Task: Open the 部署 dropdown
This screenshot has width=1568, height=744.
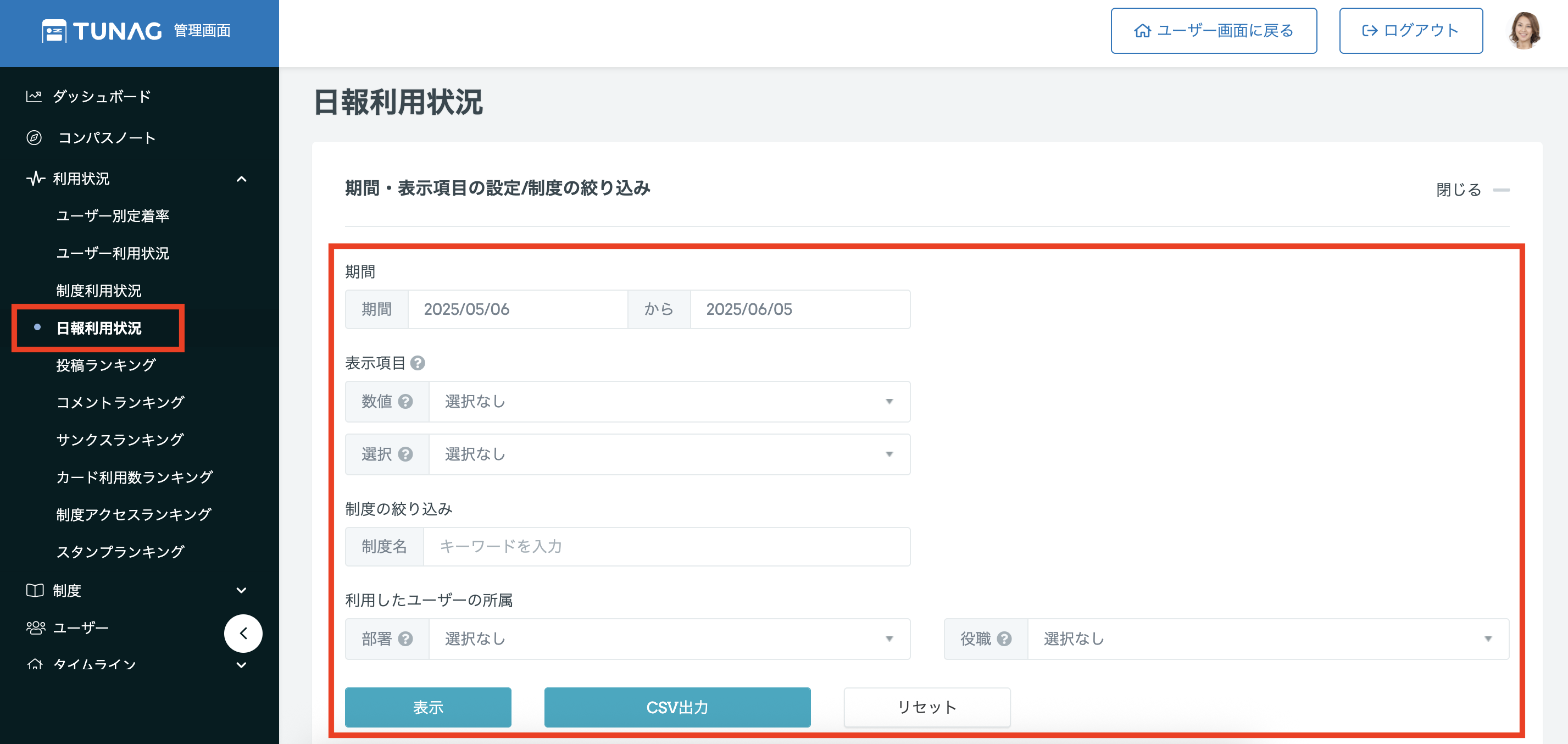Action: pyautogui.click(x=669, y=638)
